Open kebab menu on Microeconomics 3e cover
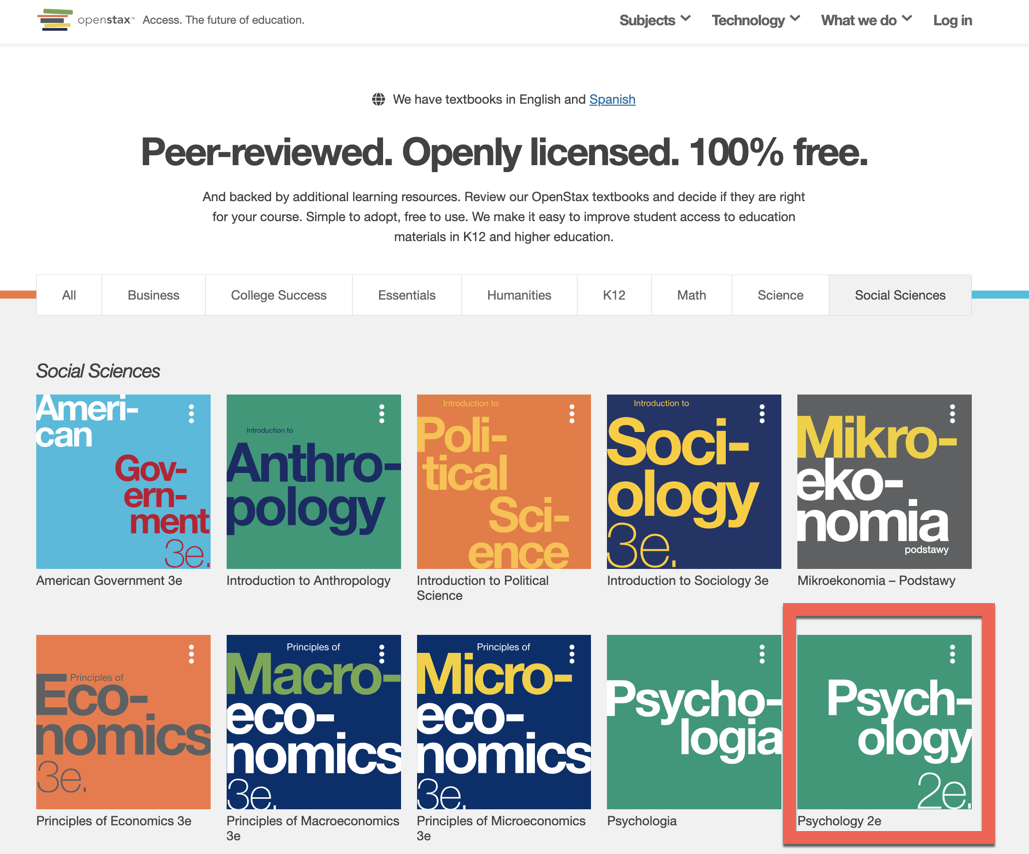Screen dimensions: 1029x854 click(x=573, y=652)
